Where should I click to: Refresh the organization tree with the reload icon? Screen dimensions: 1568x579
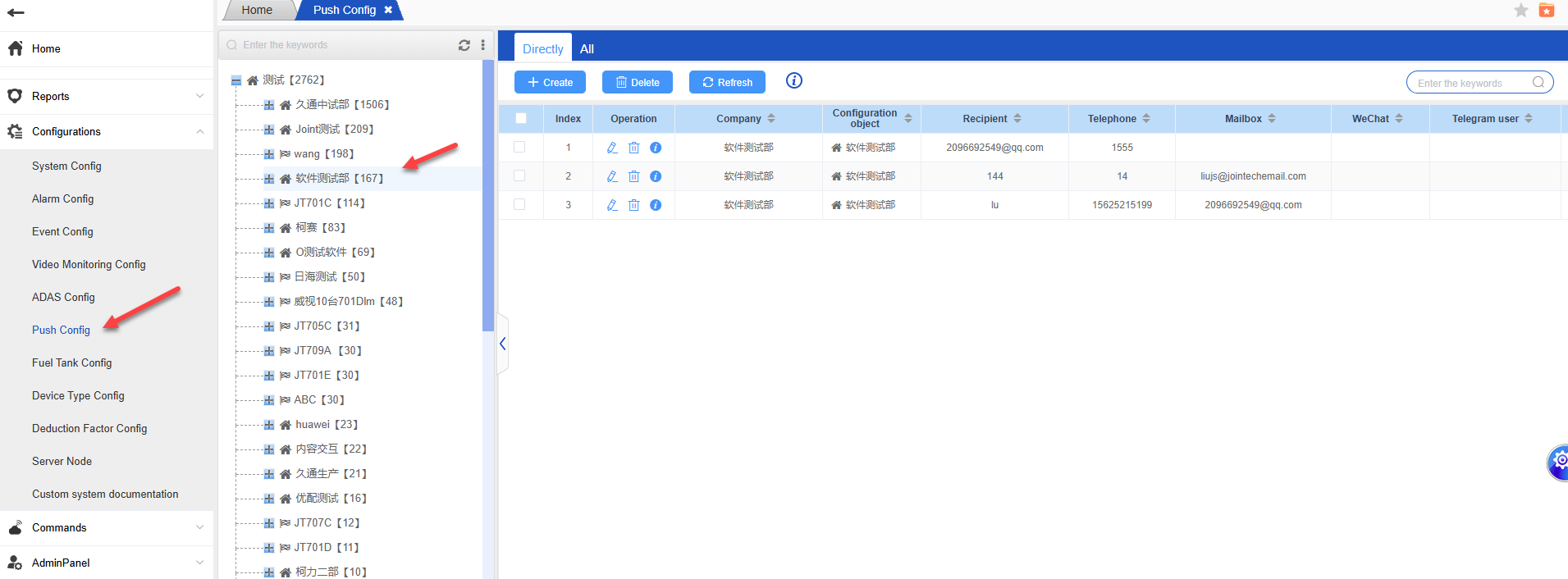[x=464, y=45]
